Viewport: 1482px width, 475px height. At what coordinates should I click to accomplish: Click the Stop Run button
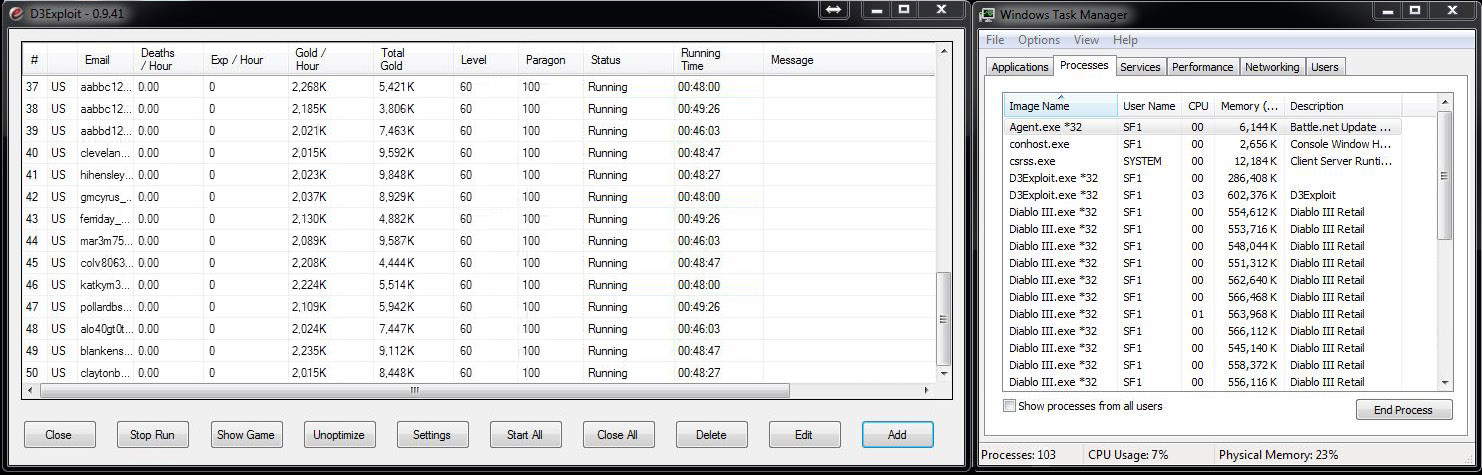[152, 434]
